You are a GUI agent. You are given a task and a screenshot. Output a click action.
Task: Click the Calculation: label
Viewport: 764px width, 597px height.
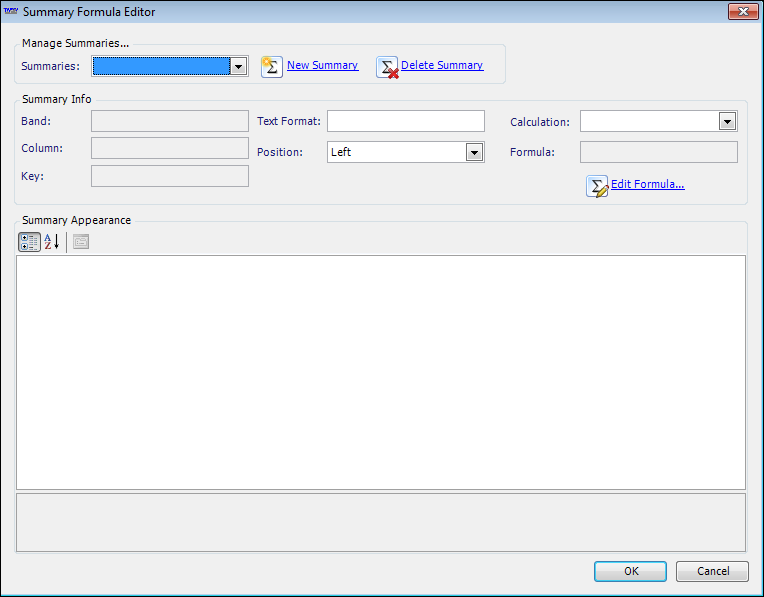click(540, 122)
